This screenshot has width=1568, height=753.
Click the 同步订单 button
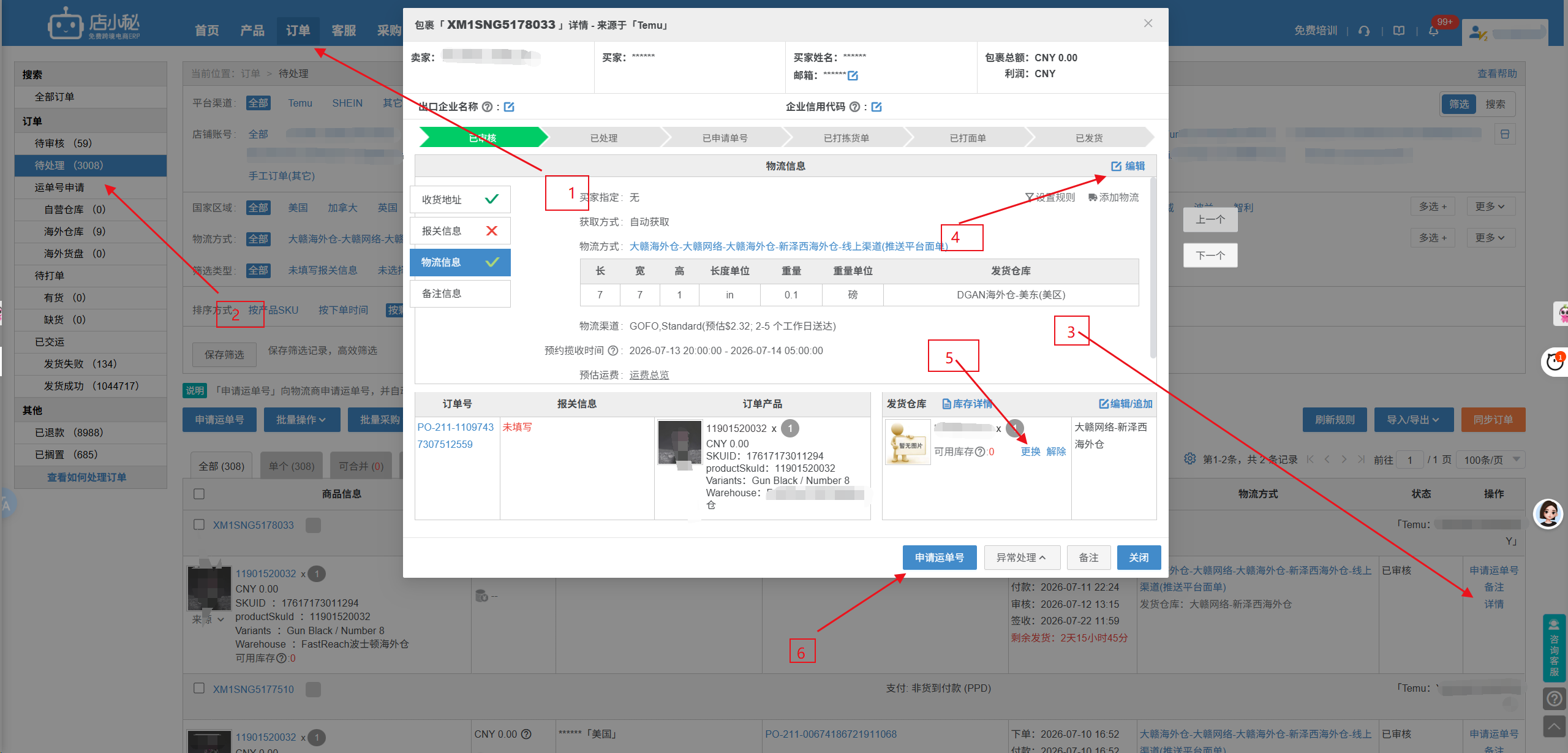[1493, 420]
